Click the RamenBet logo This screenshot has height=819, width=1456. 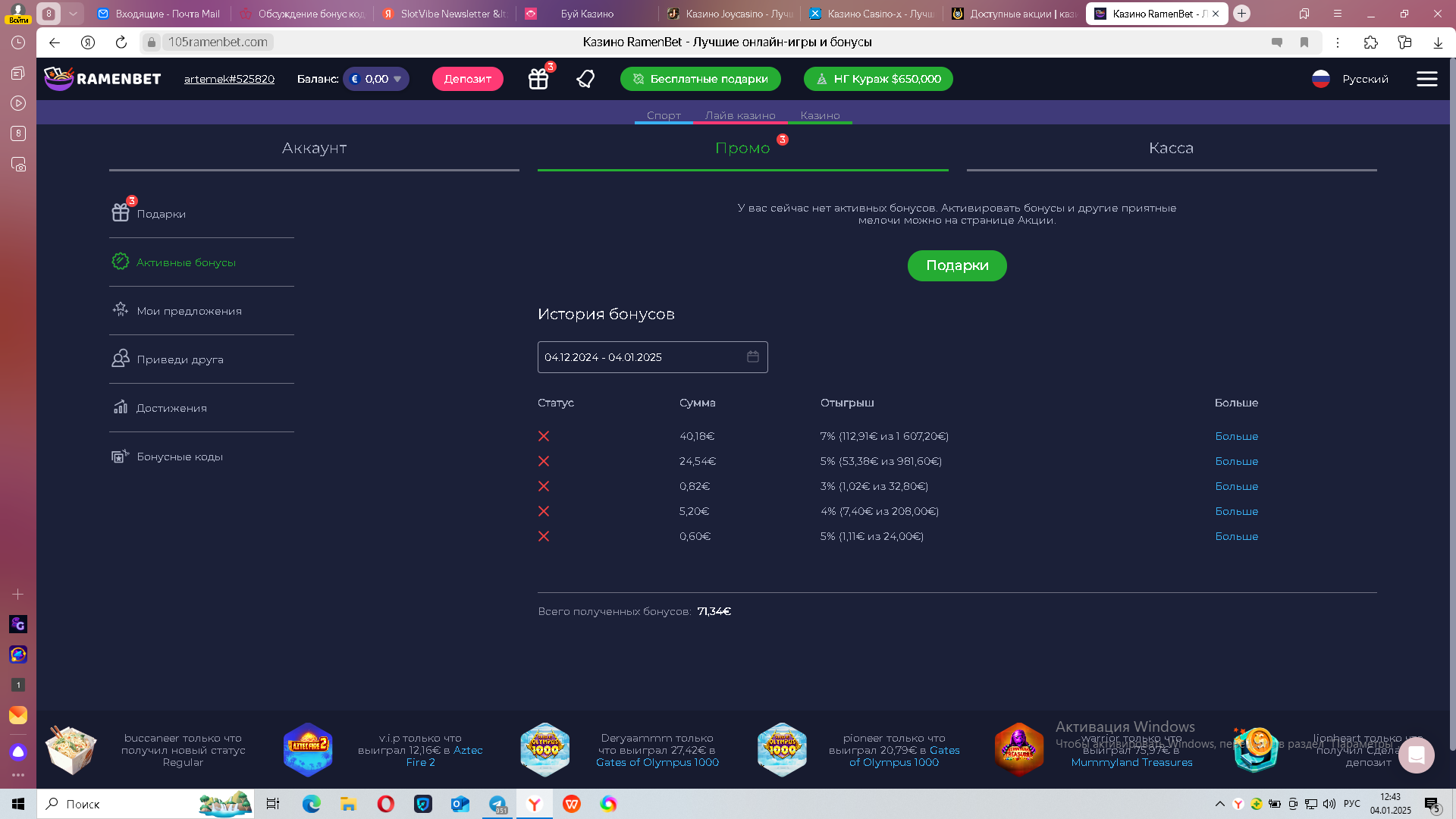tap(102, 78)
